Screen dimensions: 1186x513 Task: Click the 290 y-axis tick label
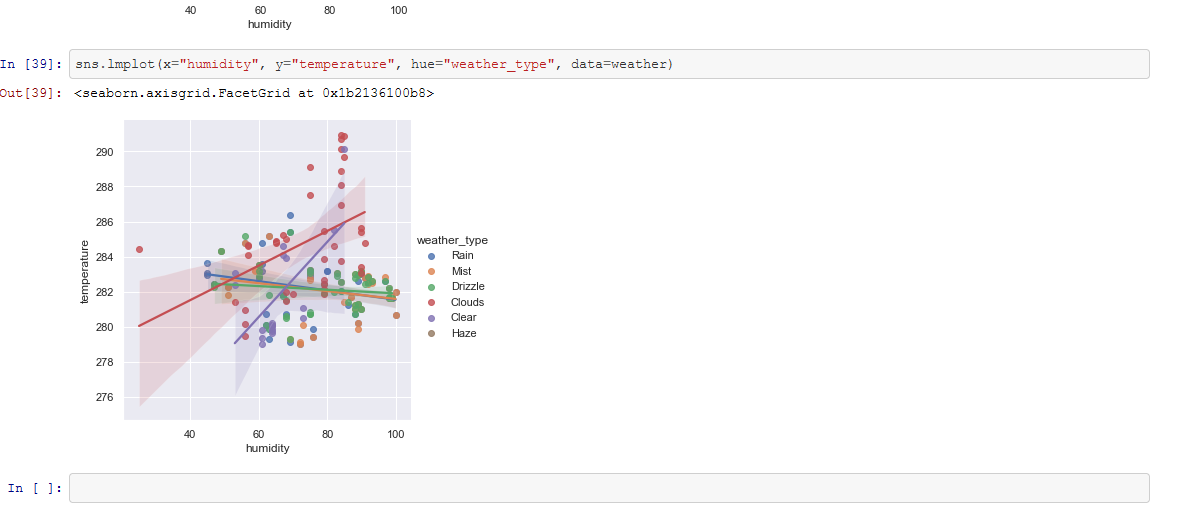click(104, 152)
